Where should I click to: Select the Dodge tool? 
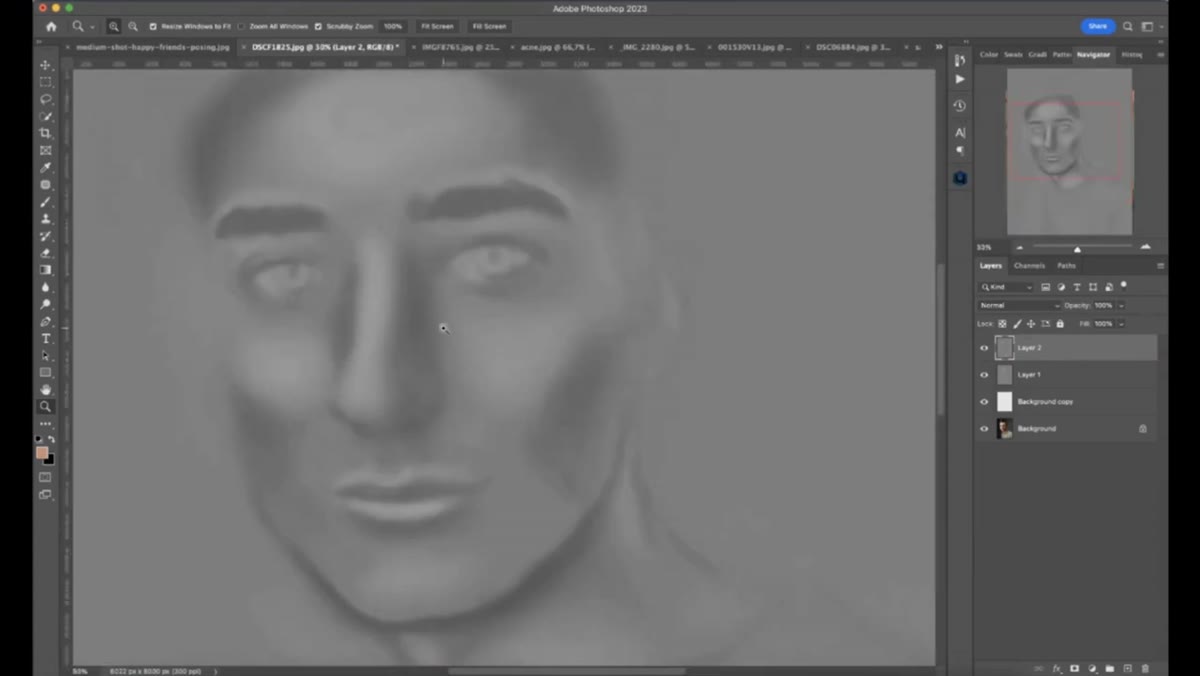pos(45,304)
